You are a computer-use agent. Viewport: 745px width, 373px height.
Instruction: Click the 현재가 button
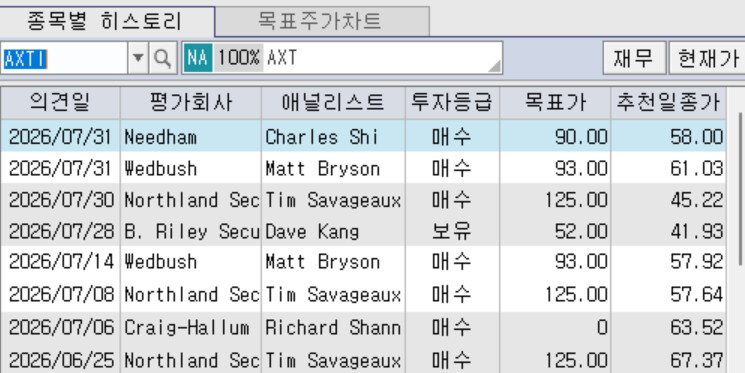[707, 58]
